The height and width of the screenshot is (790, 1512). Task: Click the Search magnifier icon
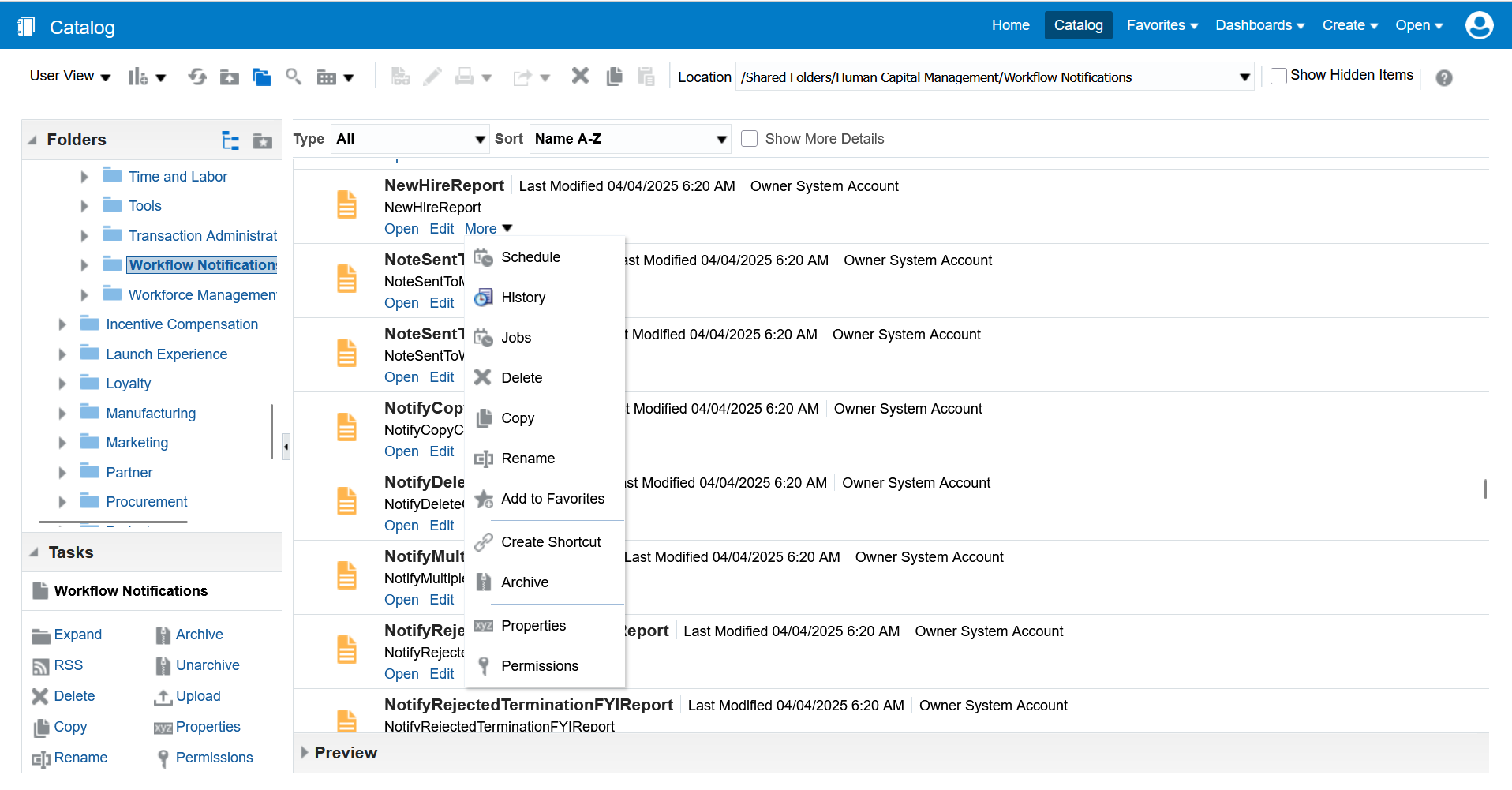point(294,76)
